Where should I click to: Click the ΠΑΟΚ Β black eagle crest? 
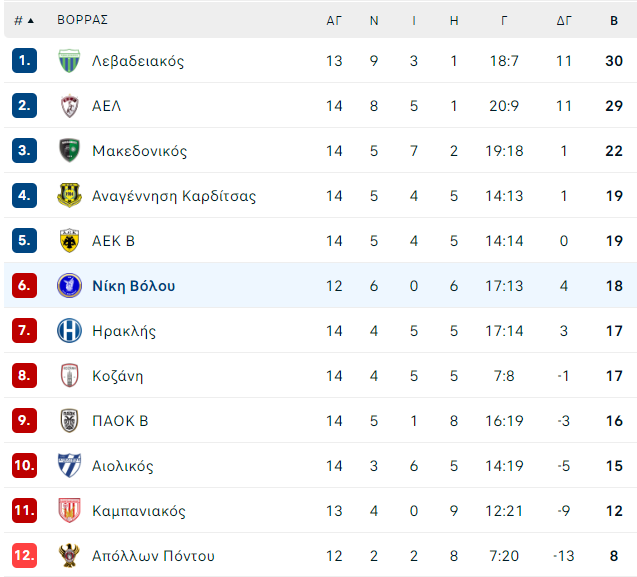click(69, 421)
